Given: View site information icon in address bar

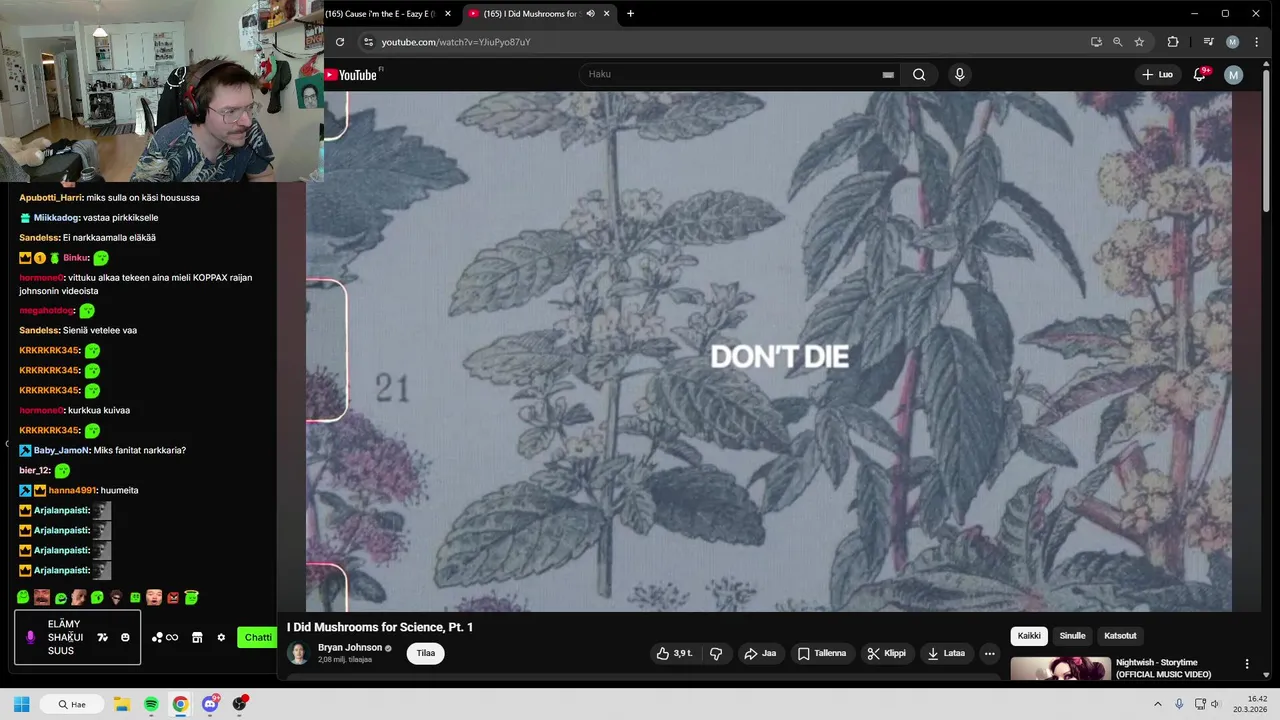Looking at the screenshot, I should pos(368,42).
